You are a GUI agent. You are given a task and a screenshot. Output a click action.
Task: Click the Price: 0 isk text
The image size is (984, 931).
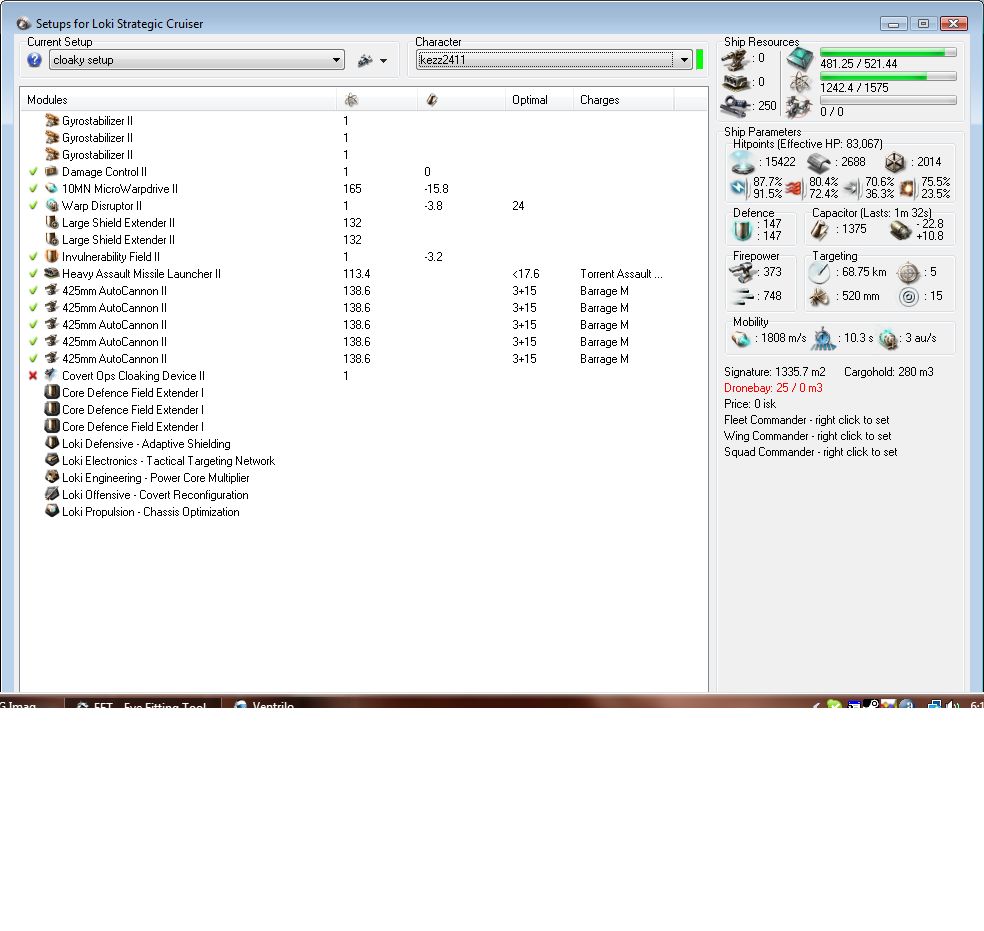pos(750,404)
